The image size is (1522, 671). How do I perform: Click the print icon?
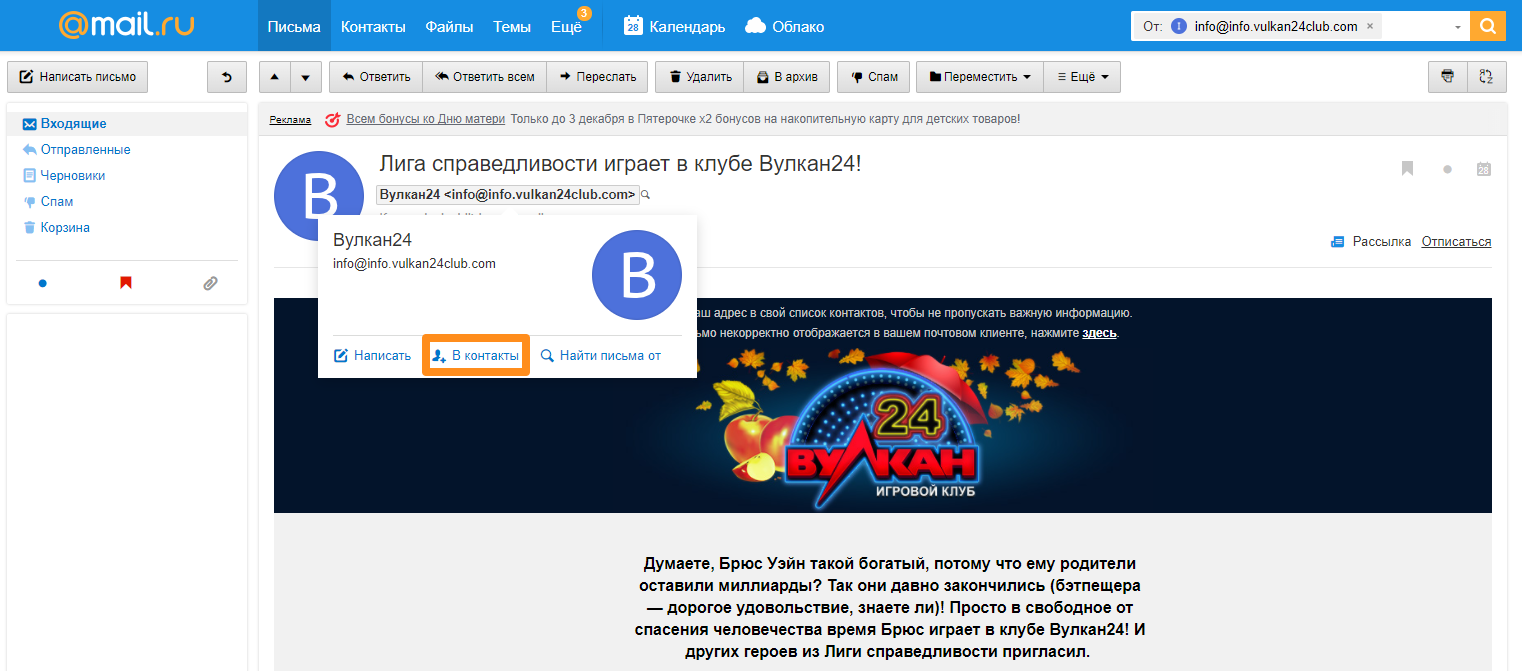1447,77
